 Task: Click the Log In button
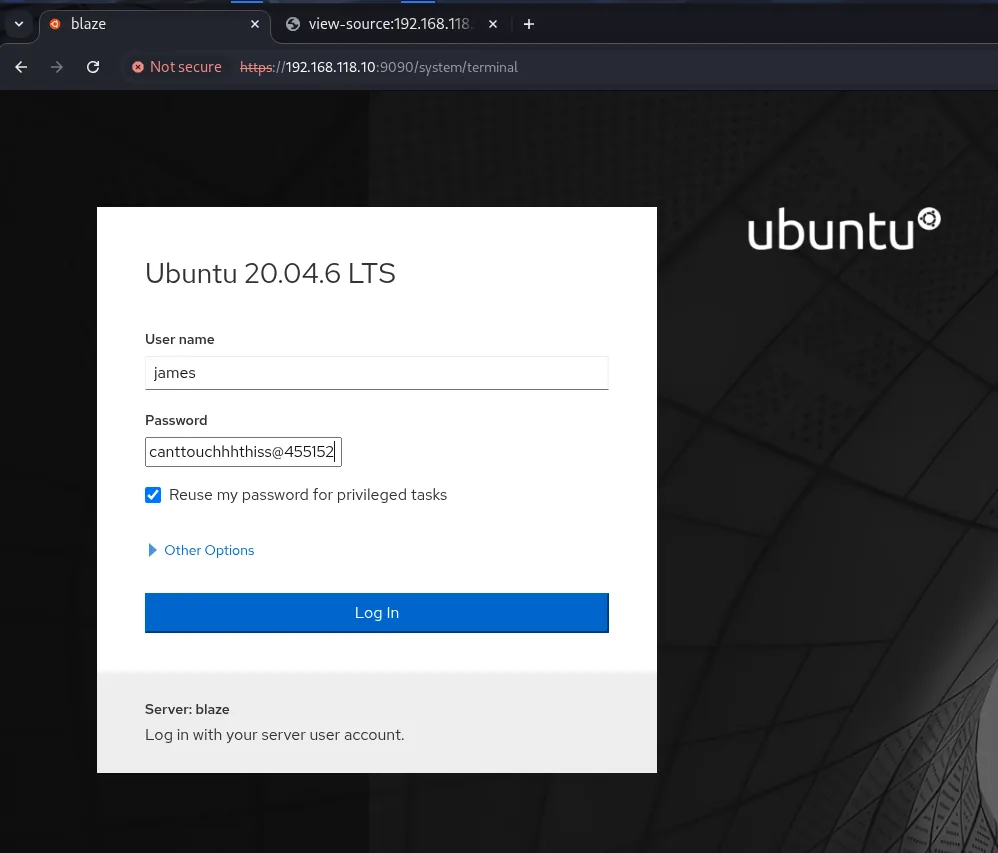377,613
